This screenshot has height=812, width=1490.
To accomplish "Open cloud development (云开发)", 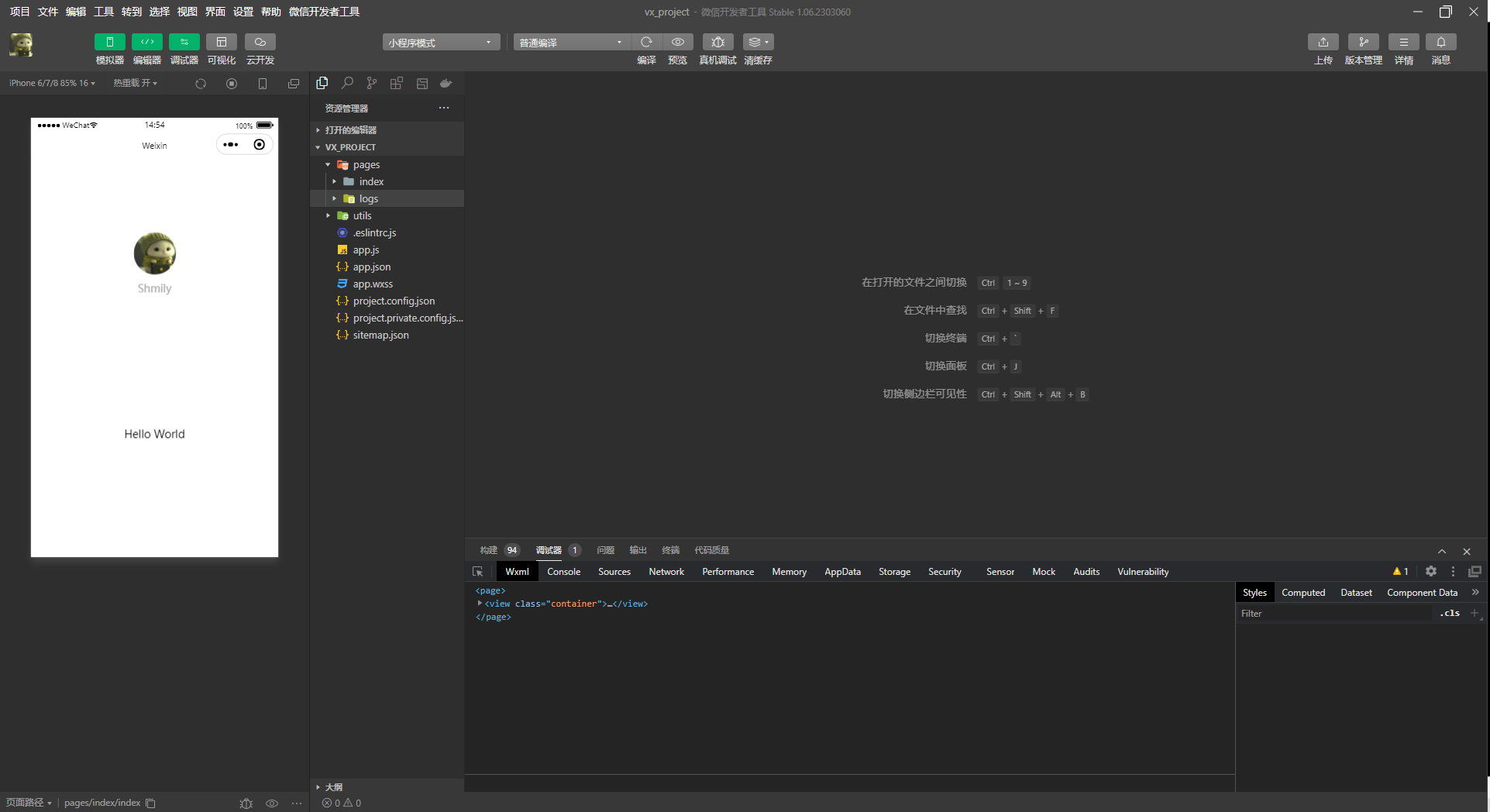I will click(x=260, y=42).
